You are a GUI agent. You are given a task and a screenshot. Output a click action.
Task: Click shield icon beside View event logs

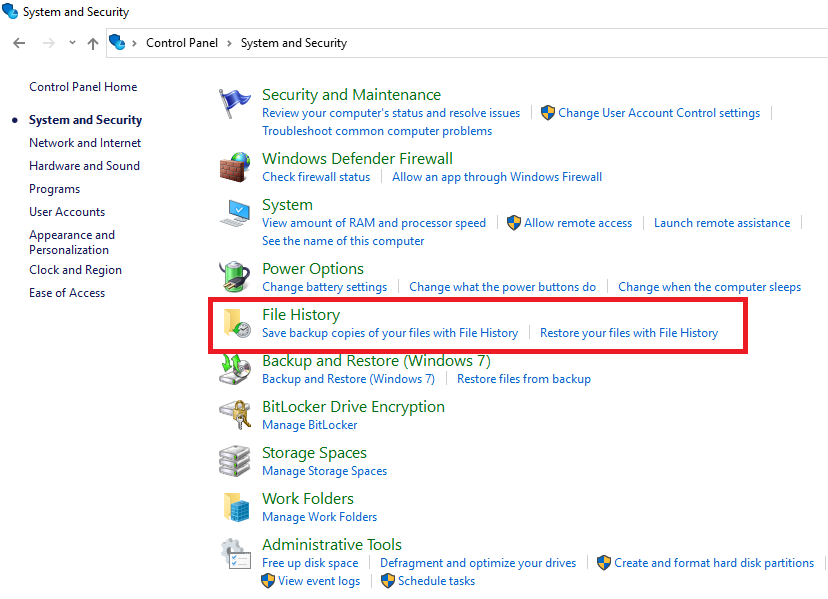pos(268,581)
